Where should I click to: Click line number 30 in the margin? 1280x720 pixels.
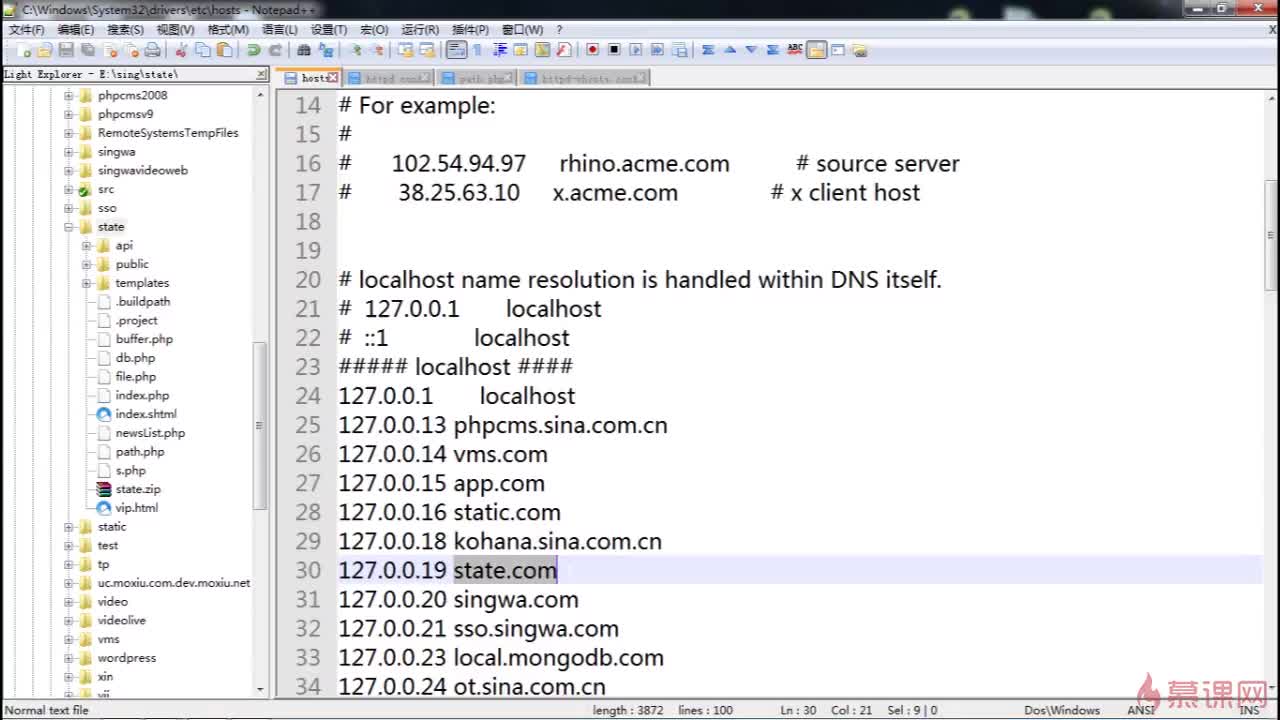click(308, 570)
